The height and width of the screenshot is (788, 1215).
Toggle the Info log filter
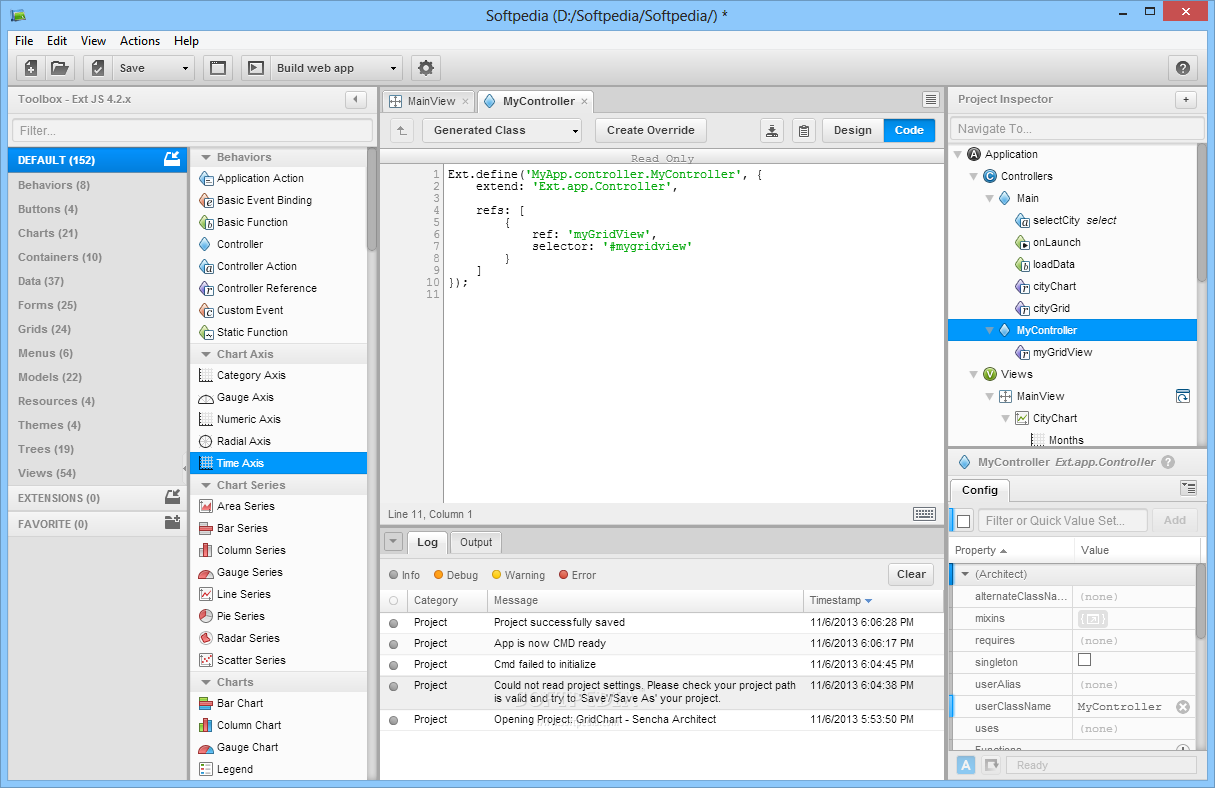pyautogui.click(x=404, y=575)
